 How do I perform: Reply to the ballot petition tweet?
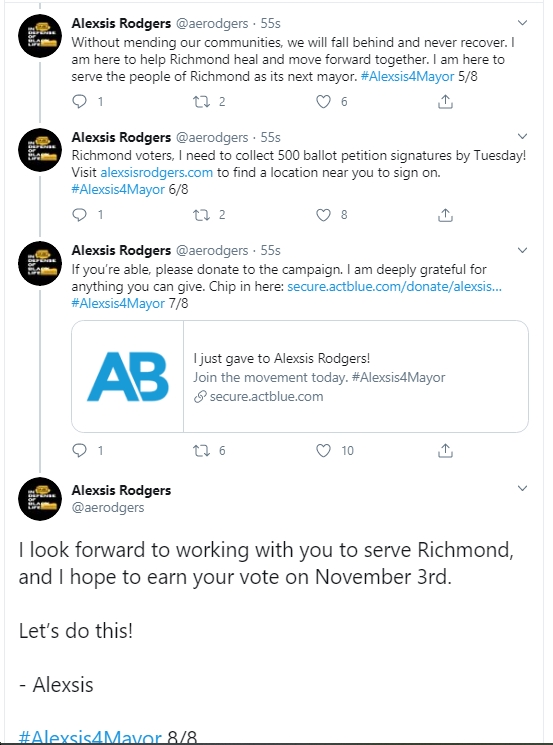79,215
